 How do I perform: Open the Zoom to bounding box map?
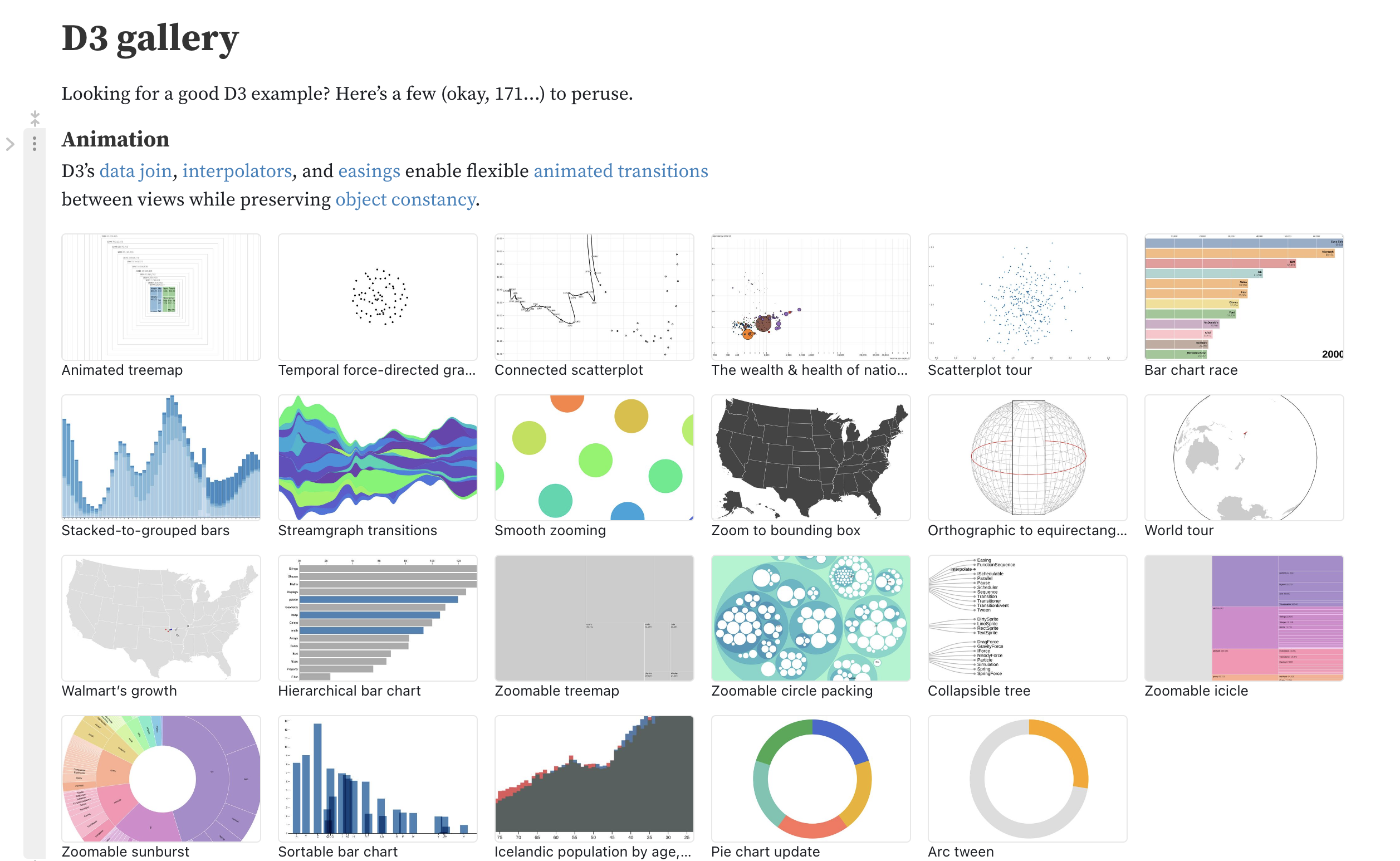[x=811, y=457]
